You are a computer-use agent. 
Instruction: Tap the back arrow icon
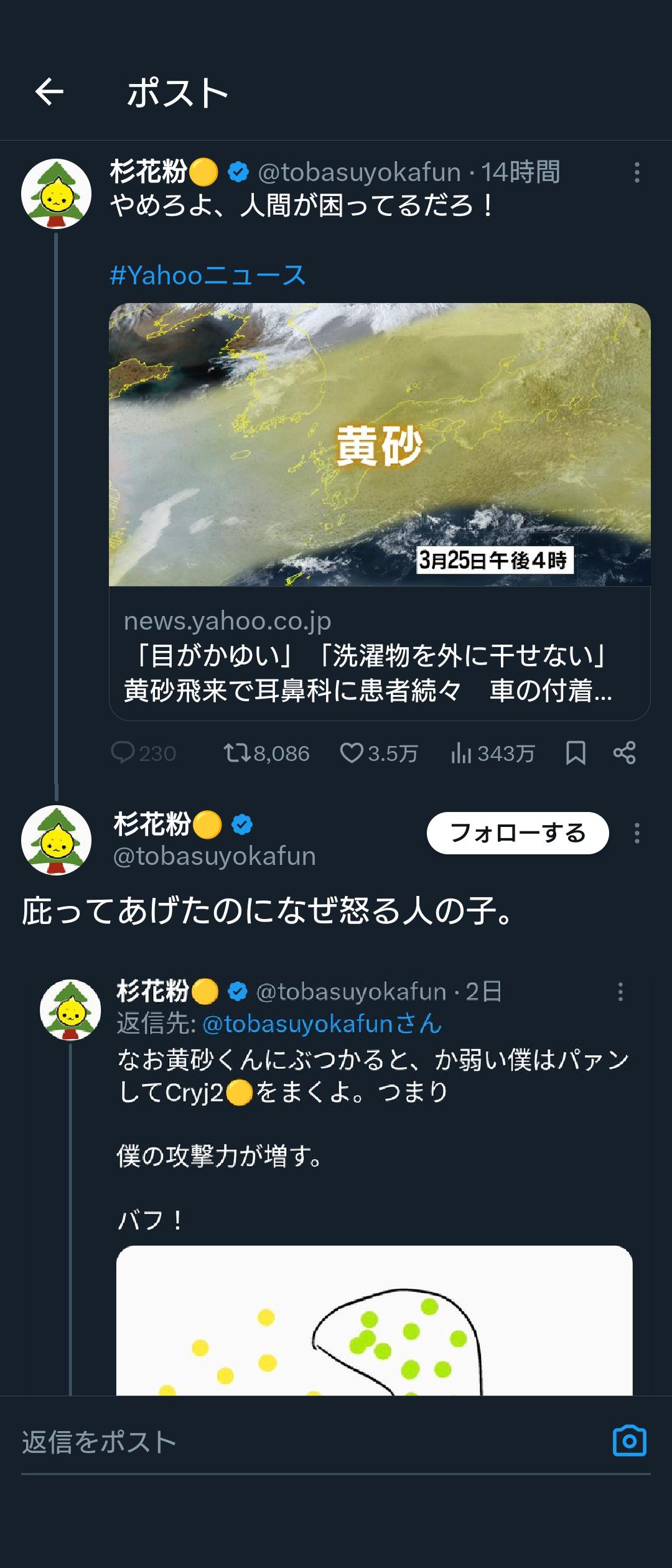(x=50, y=92)
